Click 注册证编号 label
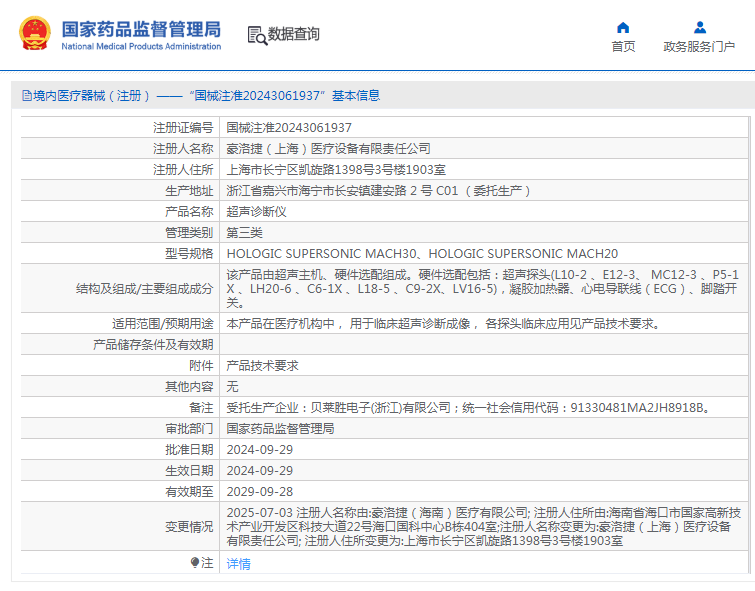The height and width of the screenshot is (591, 755). pyautogui.click(x=183, y=128)
